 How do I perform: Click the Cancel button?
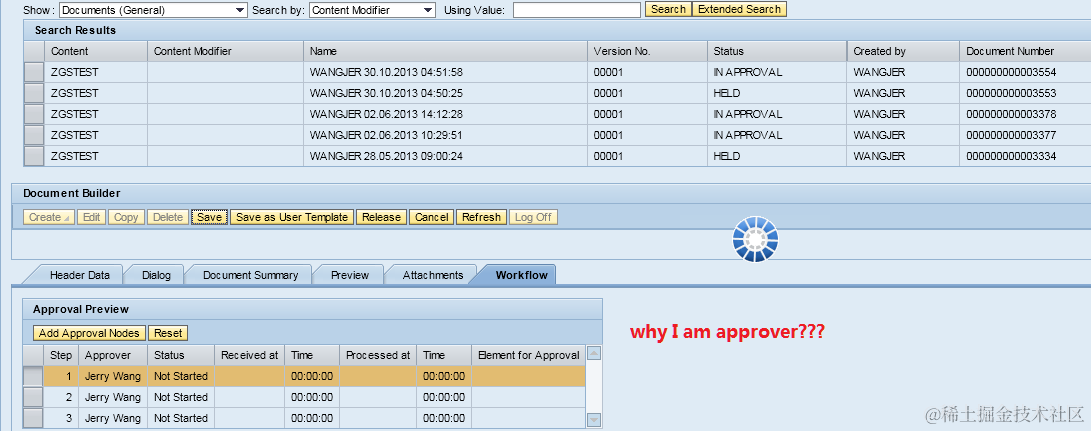coord(431,217)
